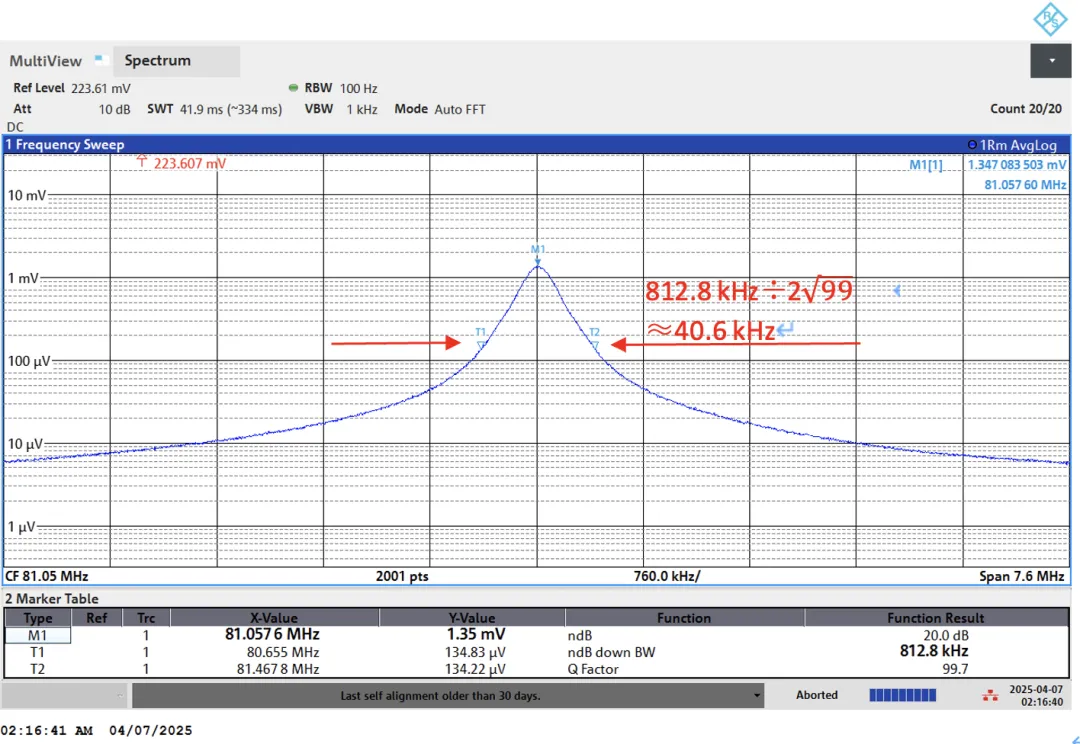Click the MultiView window icon
This screenshot has width=1080, height=744.
coord(99,61)
